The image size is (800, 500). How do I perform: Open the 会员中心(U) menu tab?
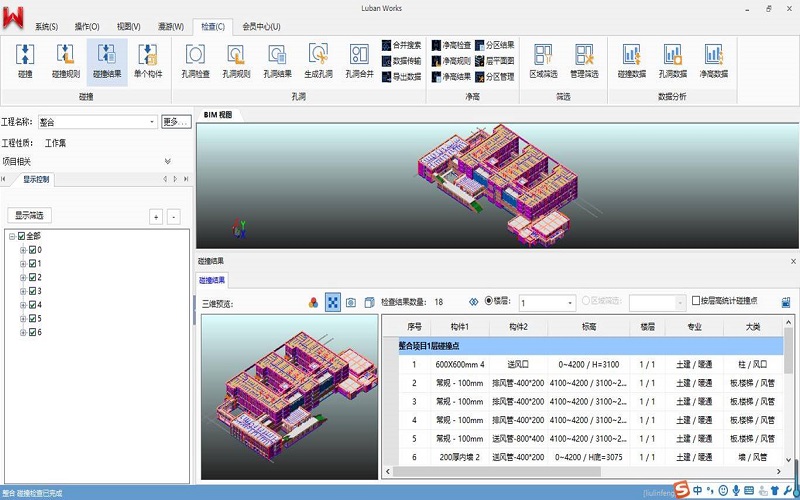pos(261,27)
